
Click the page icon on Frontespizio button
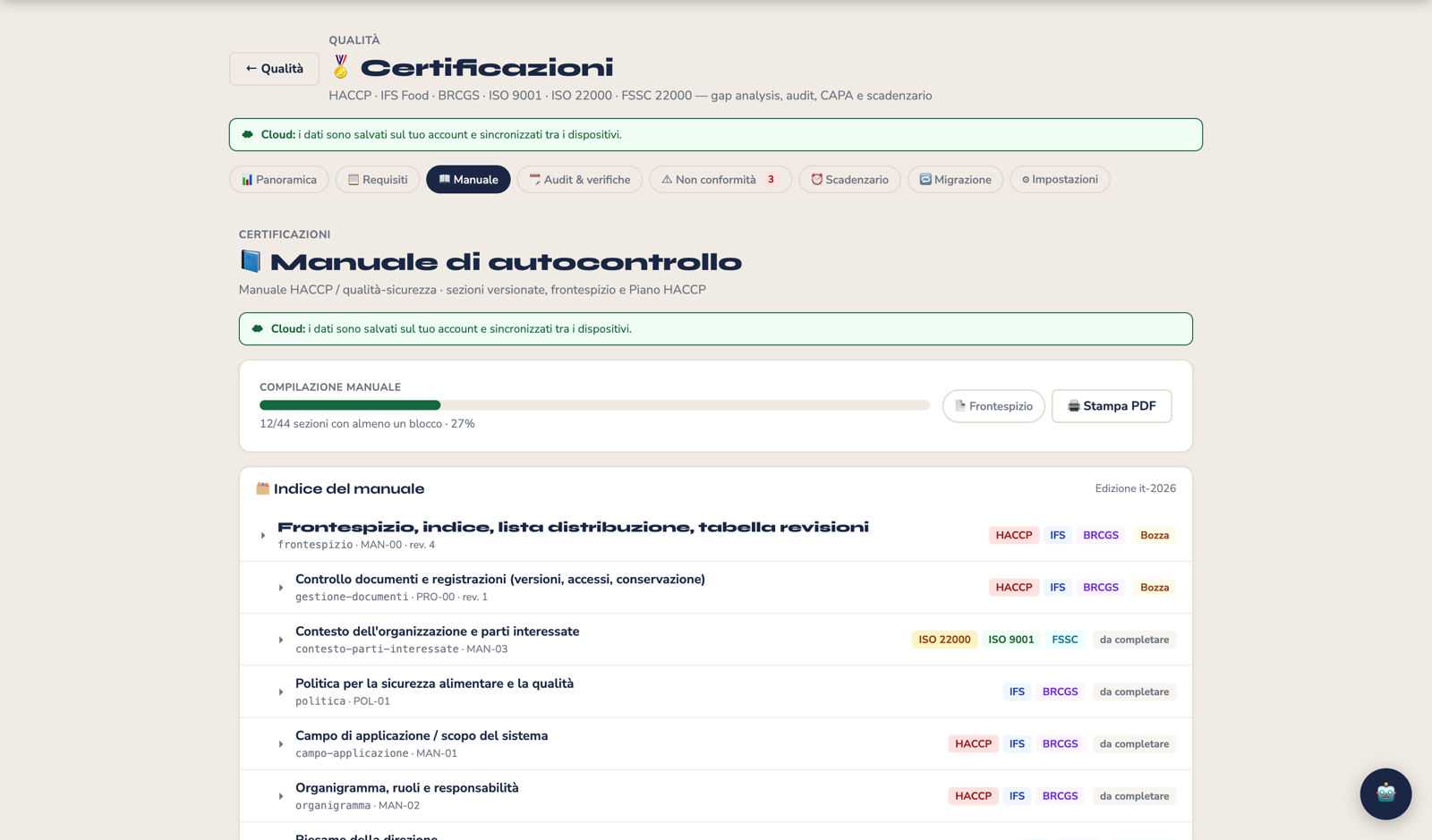tap(960, 406)
